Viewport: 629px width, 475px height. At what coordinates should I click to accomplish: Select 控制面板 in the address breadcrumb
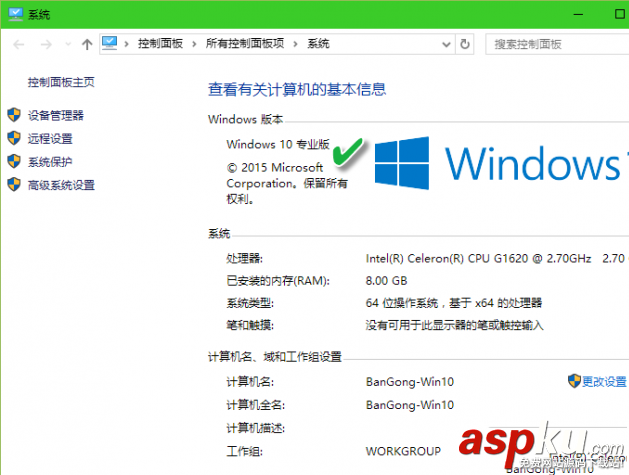160,43
